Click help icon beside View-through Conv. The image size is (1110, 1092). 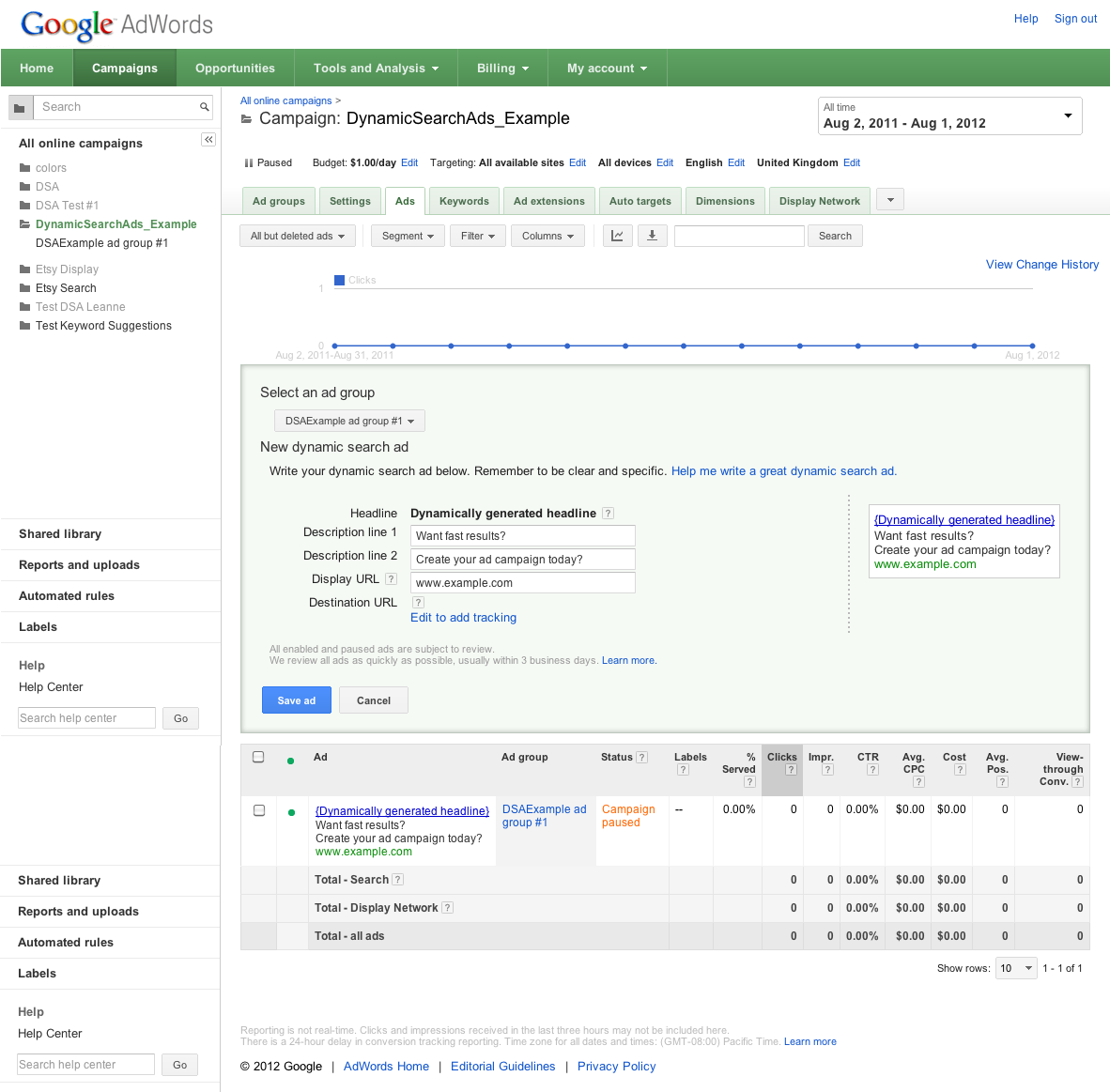tap(1077, 781)
